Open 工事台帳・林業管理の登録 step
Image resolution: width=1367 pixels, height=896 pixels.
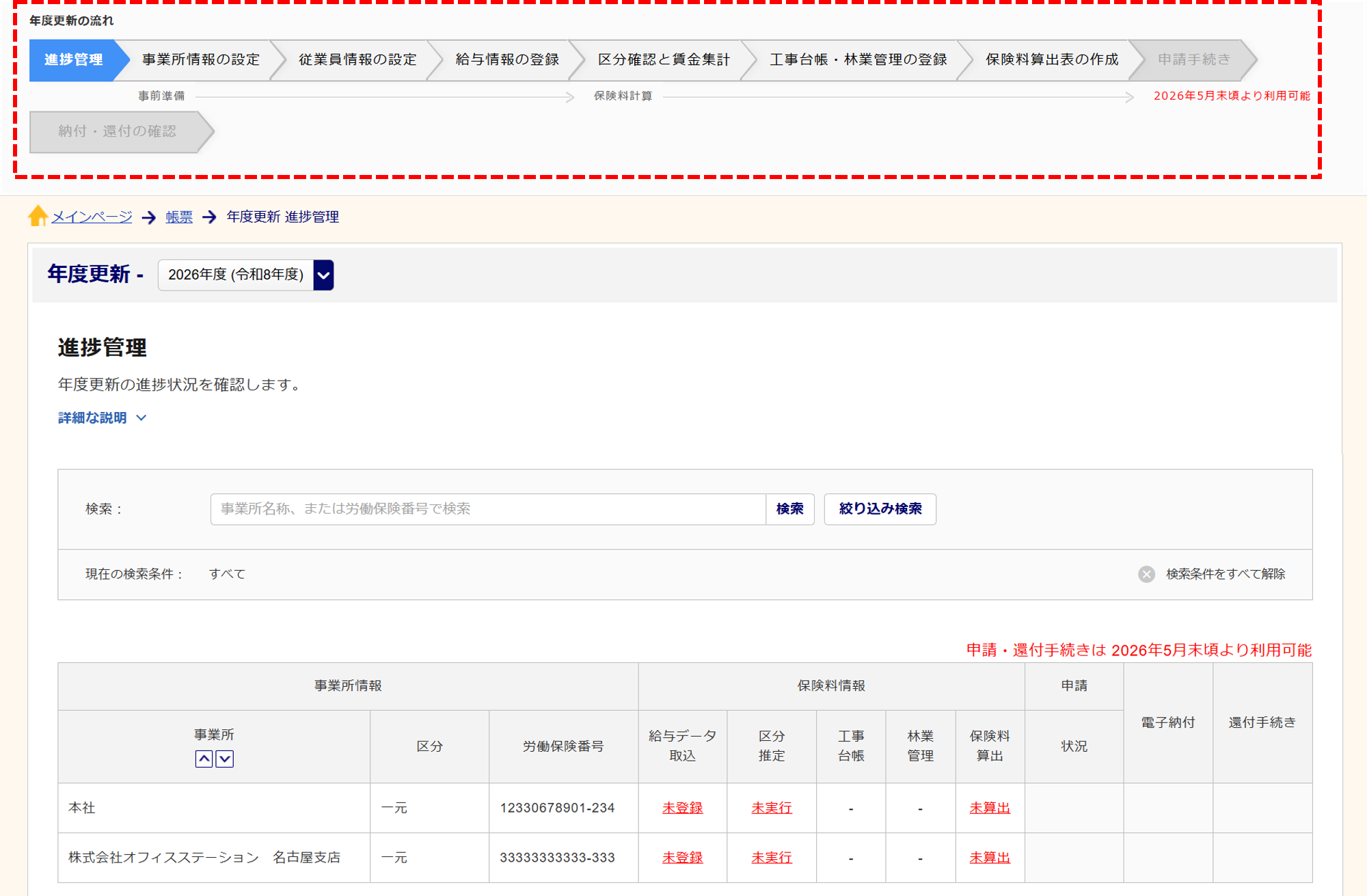(x=858, y=60)
